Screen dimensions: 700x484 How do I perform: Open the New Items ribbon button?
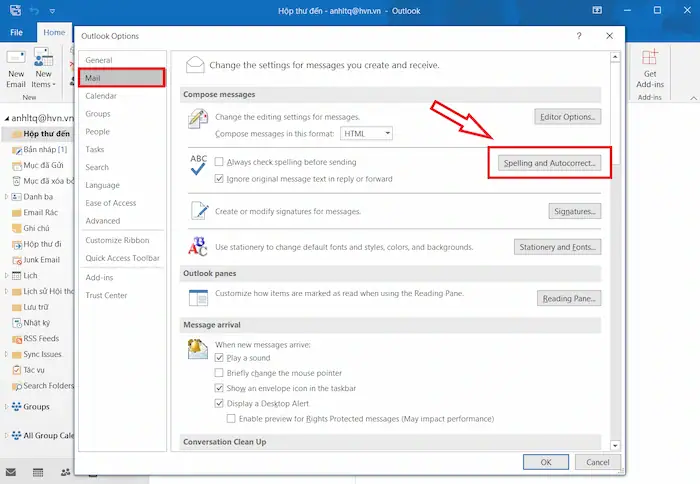tap(43, 68)
